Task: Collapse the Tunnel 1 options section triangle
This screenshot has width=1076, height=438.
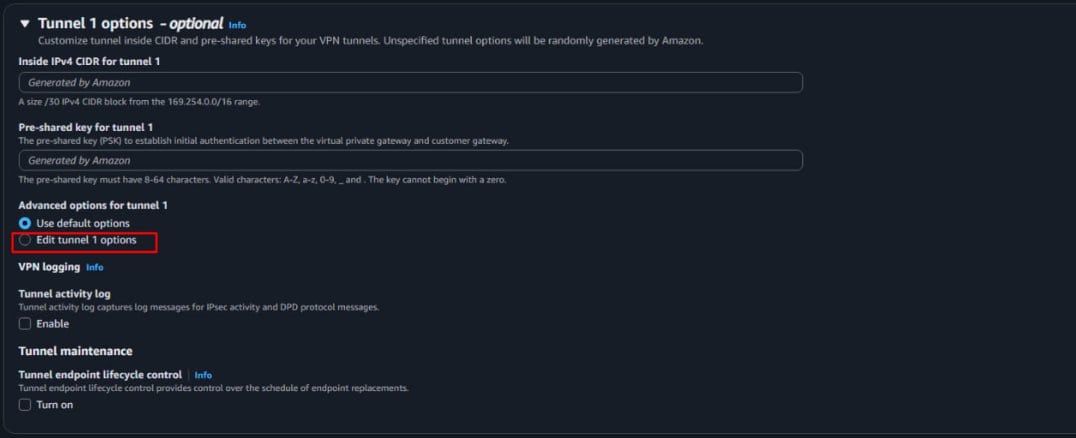Action: (25, 23)
